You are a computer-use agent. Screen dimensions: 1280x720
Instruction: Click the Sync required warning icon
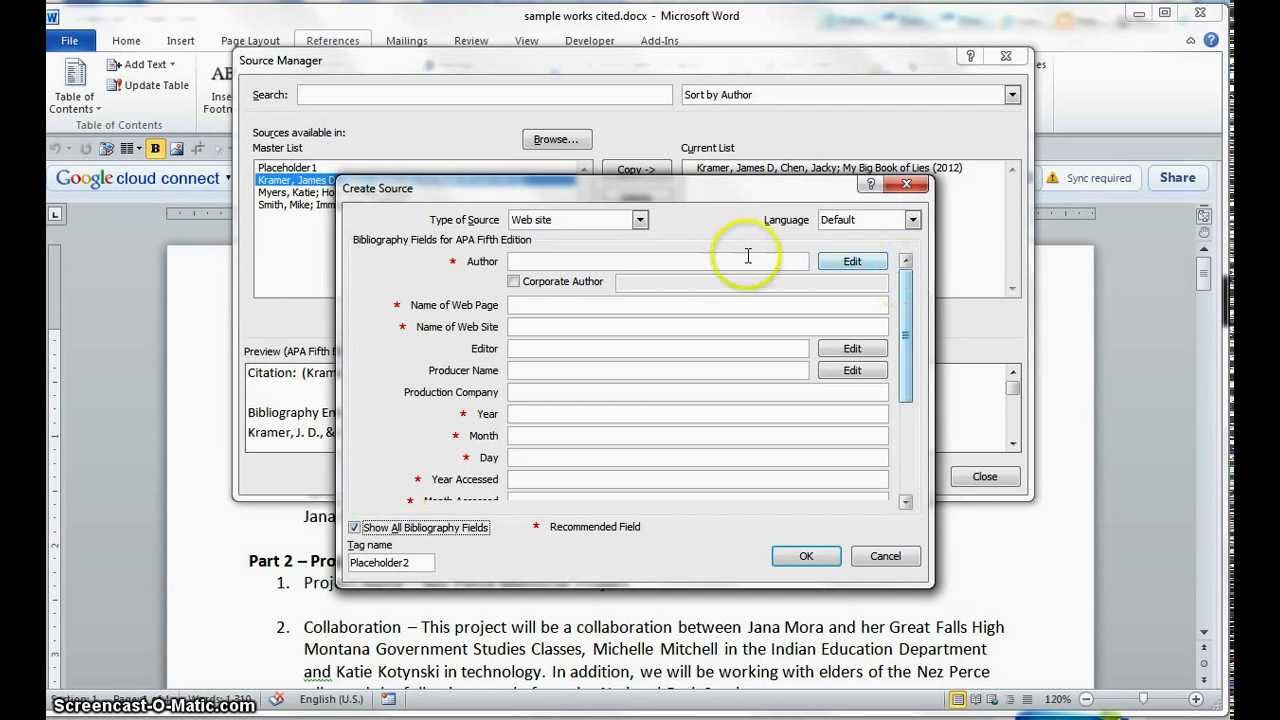1053,178
